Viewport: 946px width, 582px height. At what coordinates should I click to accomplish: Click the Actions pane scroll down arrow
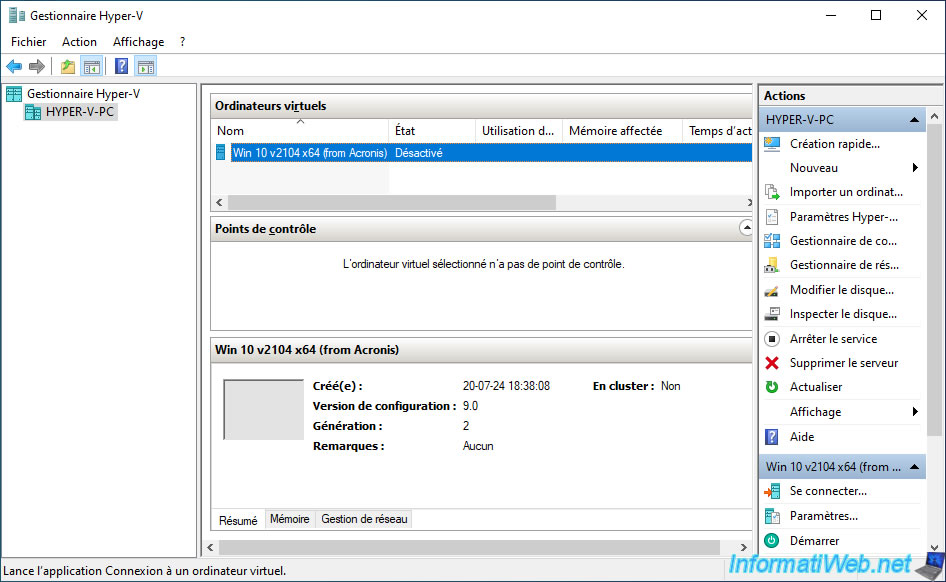pos(934,547)
